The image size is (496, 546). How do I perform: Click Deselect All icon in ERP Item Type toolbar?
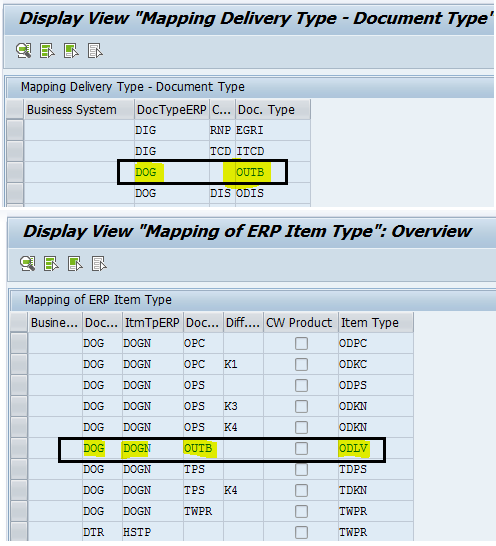click(99, 264)
